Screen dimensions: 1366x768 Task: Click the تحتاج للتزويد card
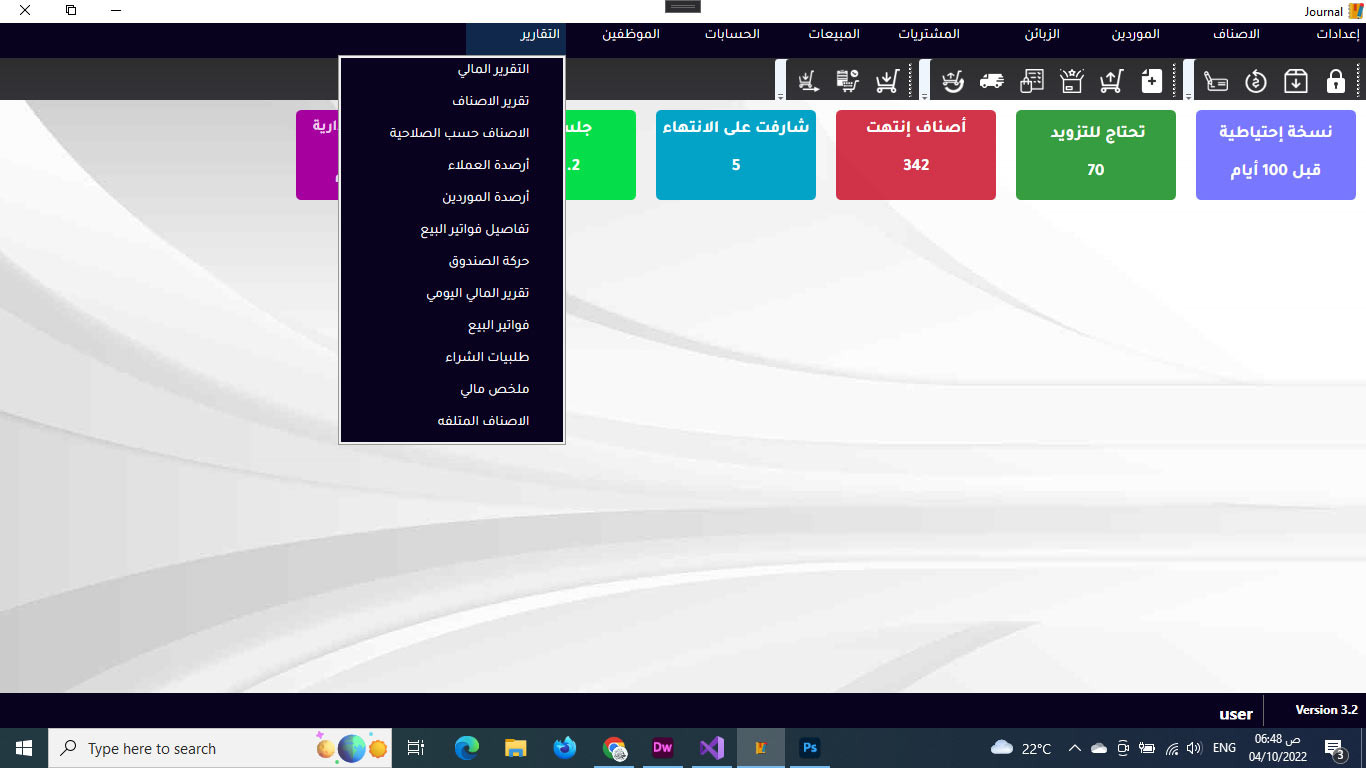pyautogui.click(x=1095, y=155)
